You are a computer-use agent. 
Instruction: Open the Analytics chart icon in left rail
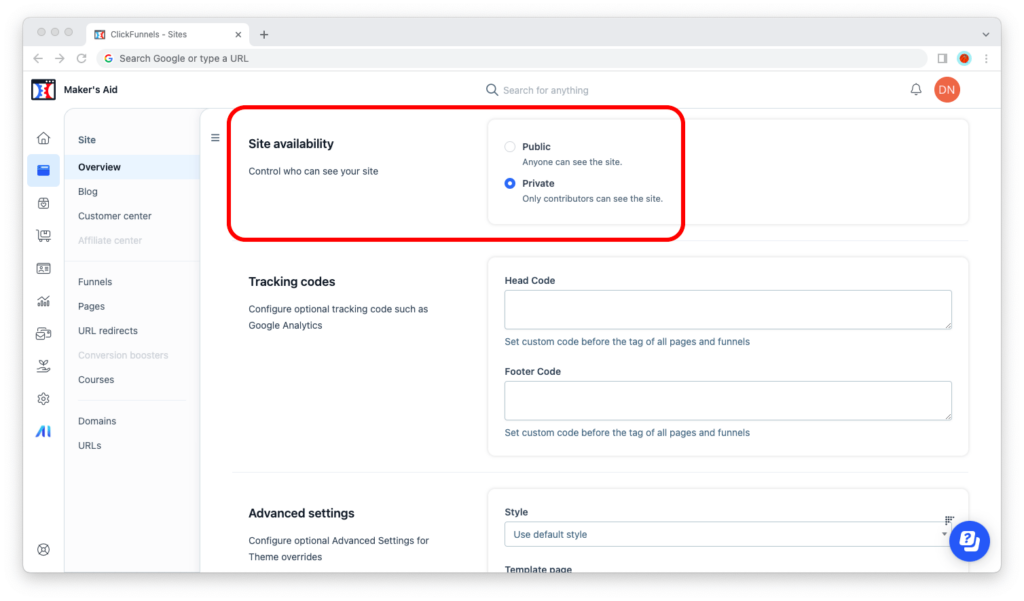point(43,301)
